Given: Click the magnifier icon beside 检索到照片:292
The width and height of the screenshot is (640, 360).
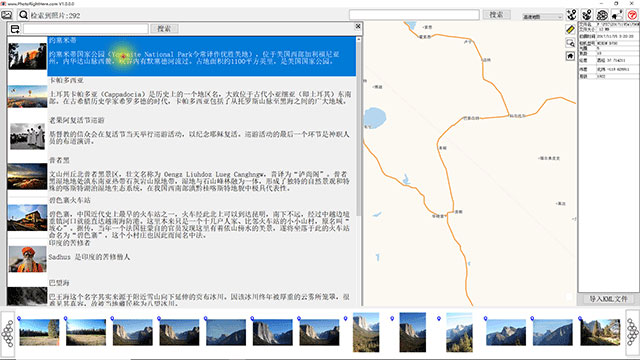Looking at the screenshot, I should pyautogui.click(x=23, y=15).
